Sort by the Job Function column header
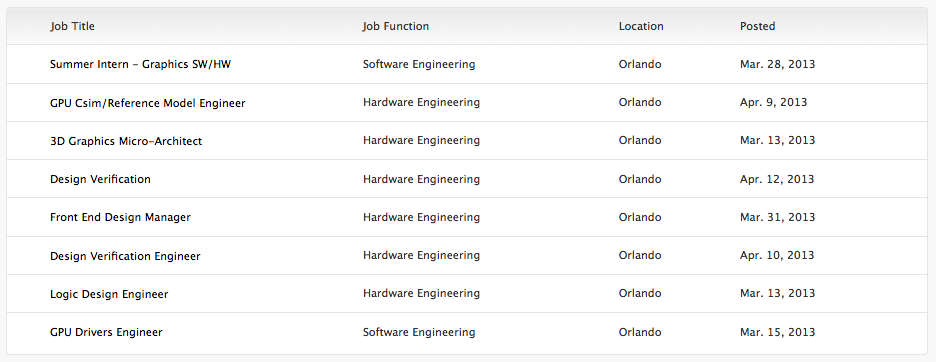This screenshot has height=362, width=936. 396,26
